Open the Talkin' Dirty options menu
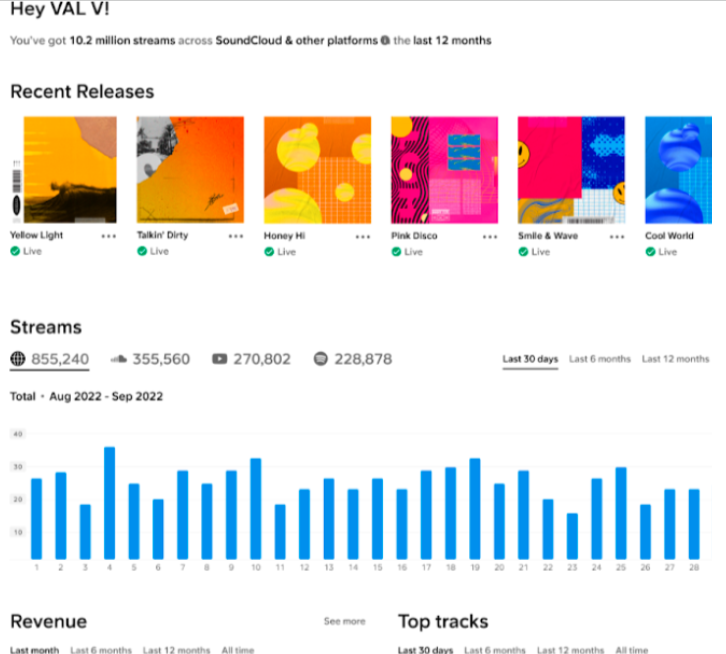726x654 pixels. tap(236, 236)
